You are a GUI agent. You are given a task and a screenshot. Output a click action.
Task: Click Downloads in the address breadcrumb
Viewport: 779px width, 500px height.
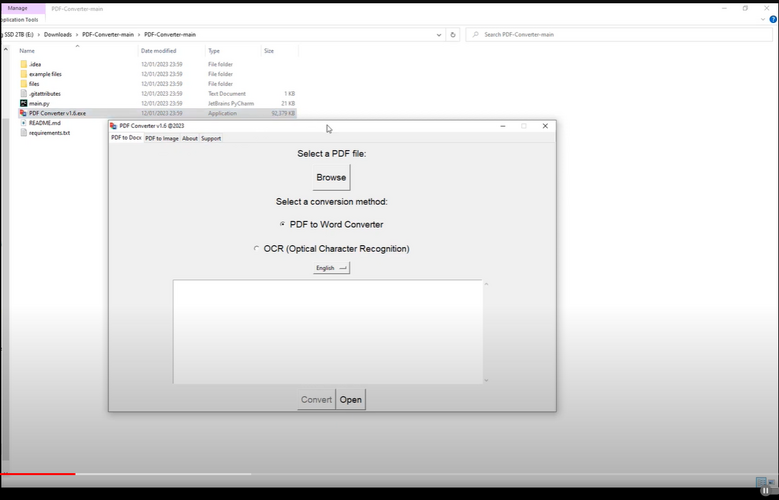click(58, 35)
